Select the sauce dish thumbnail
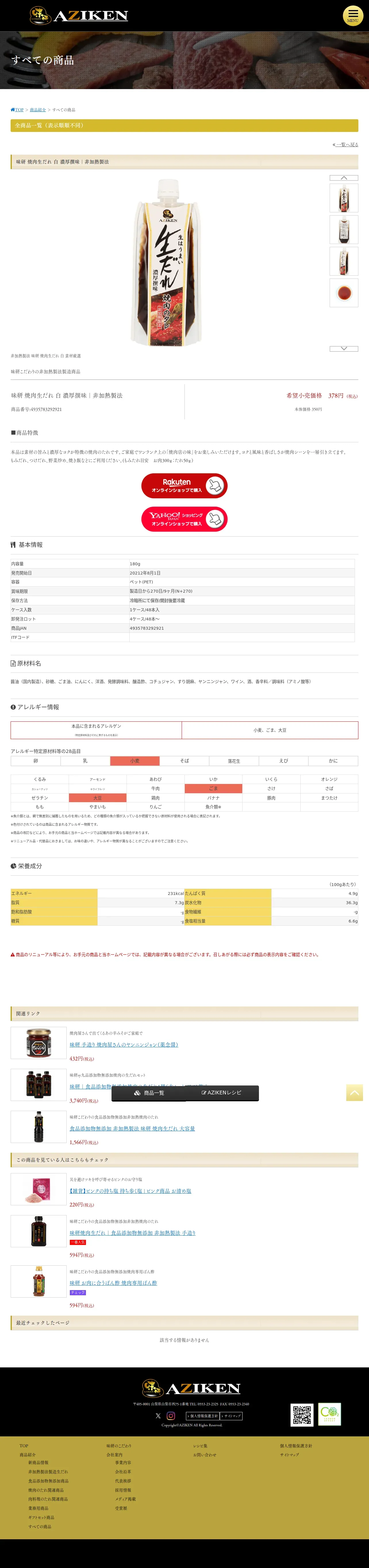 click(344, 293)
